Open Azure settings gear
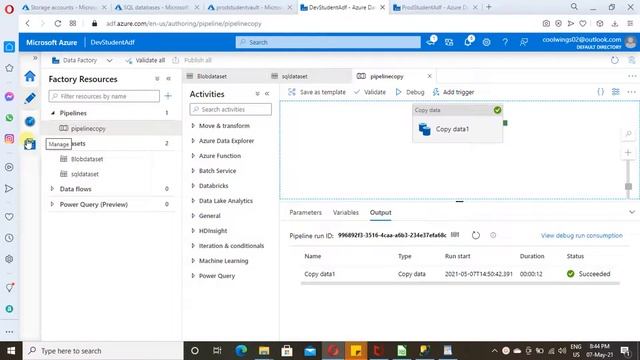This screenshot has width=640, height=360. (486, 42)
